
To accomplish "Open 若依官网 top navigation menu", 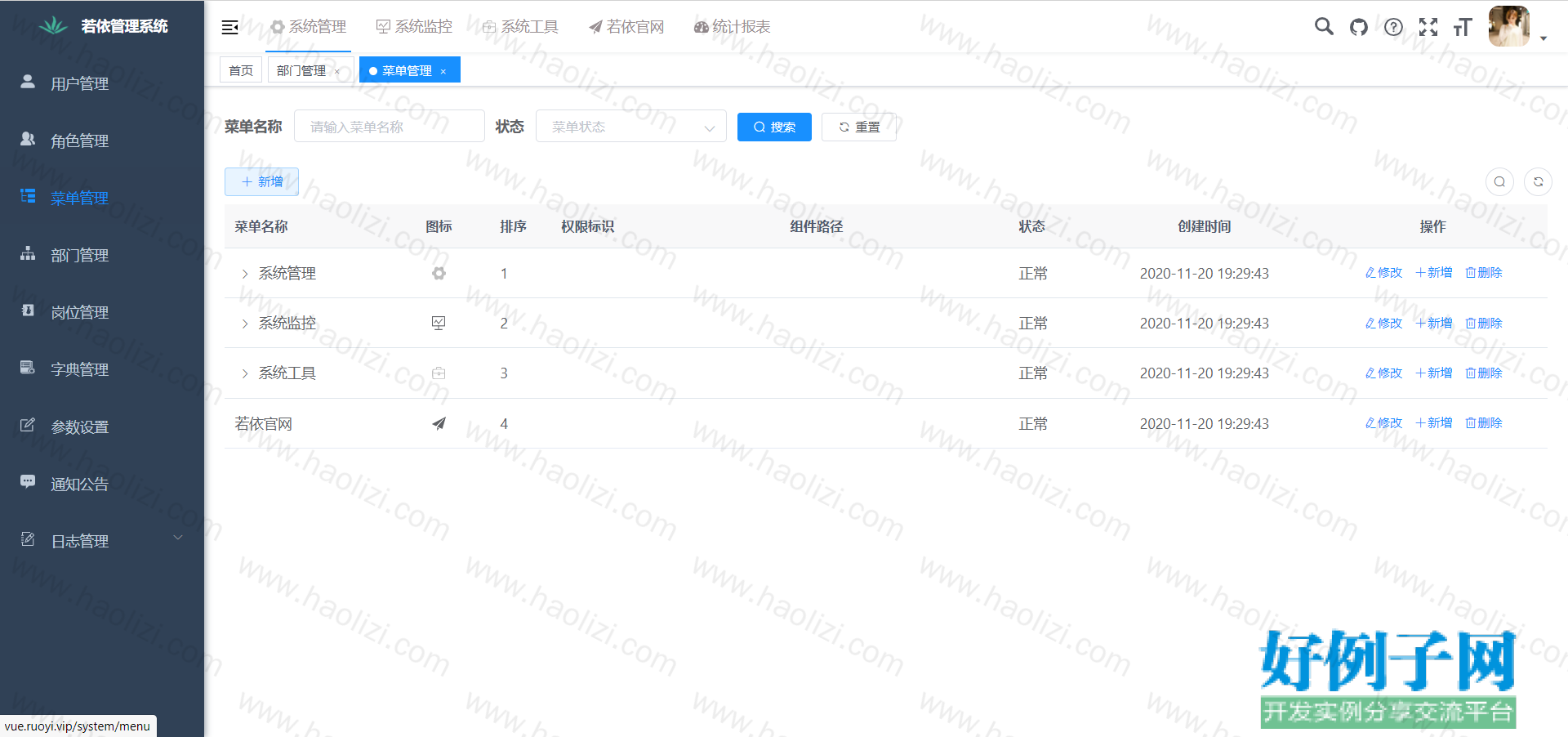I will pos(626,27).
